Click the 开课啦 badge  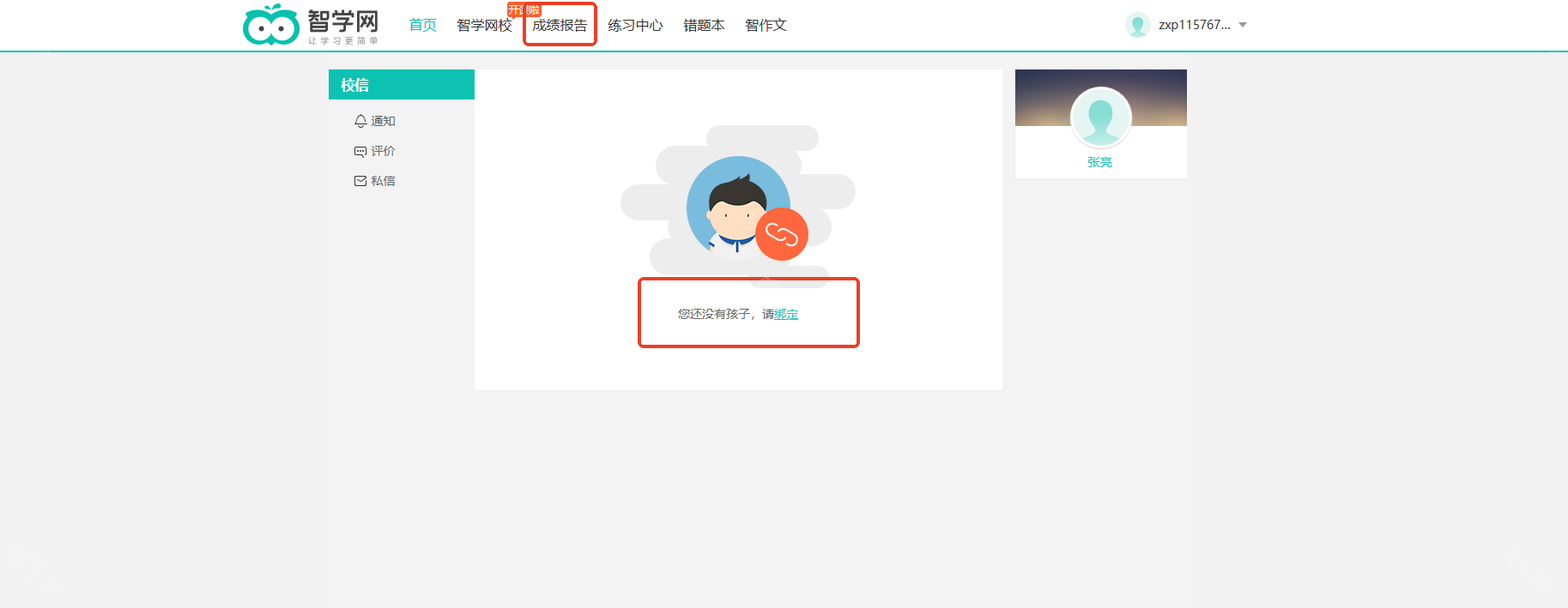click(524, 9)
